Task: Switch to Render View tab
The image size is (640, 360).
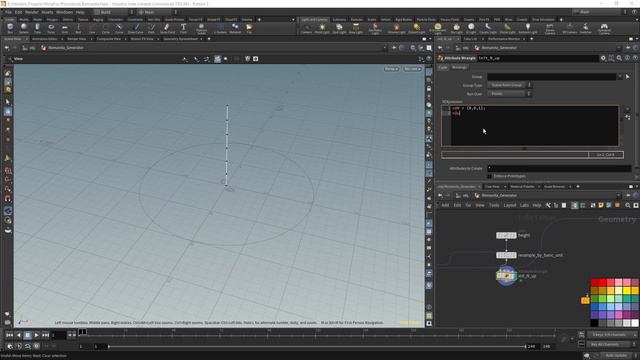Action: [77, 39]
